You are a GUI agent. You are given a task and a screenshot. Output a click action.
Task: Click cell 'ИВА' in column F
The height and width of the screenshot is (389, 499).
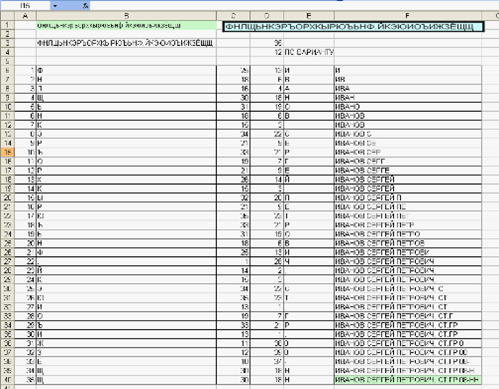(408, 89)
